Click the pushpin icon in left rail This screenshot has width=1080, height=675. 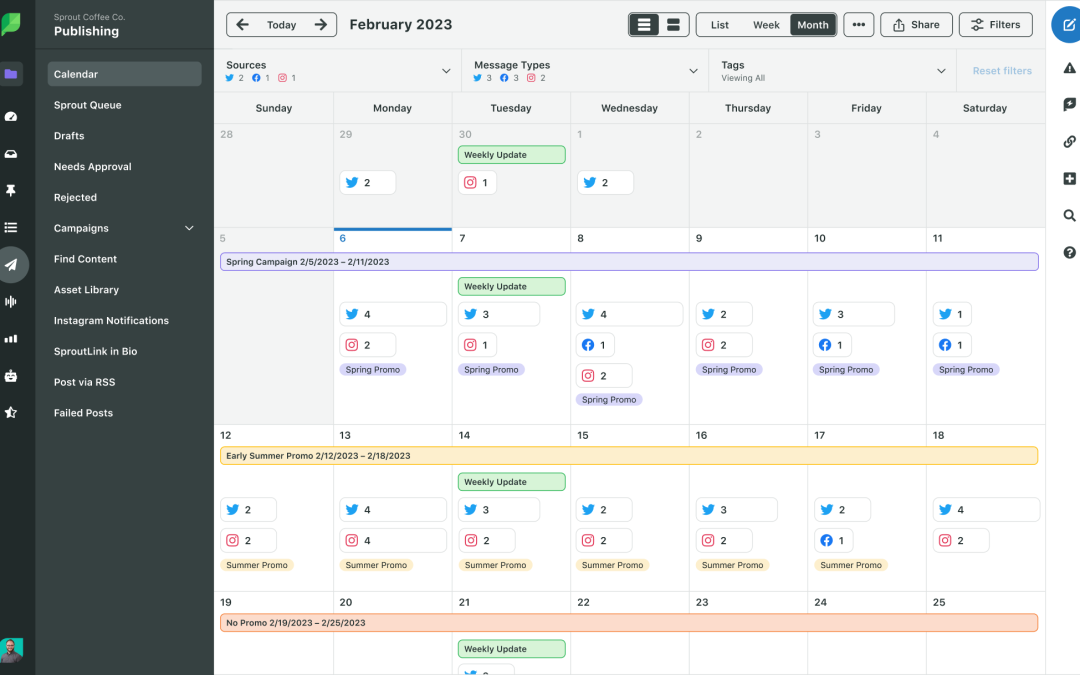[11, 190]
